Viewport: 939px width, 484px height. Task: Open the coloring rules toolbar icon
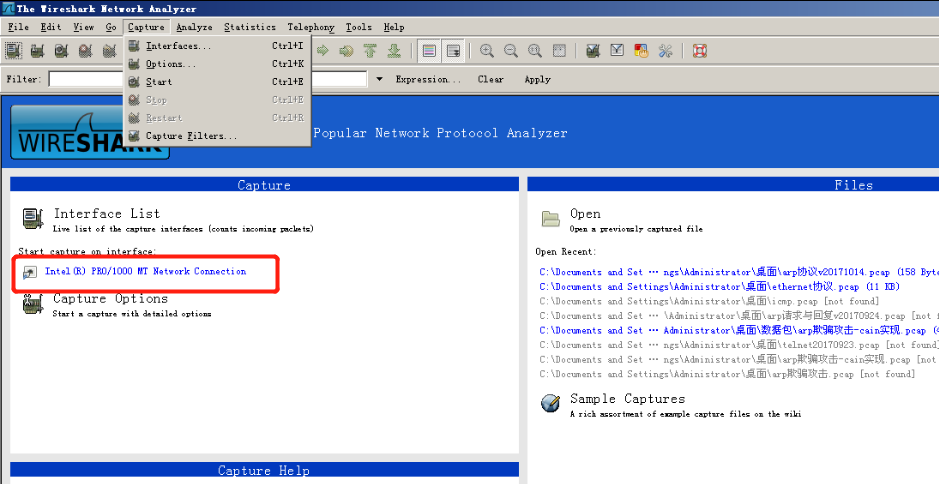click(641, 51)
